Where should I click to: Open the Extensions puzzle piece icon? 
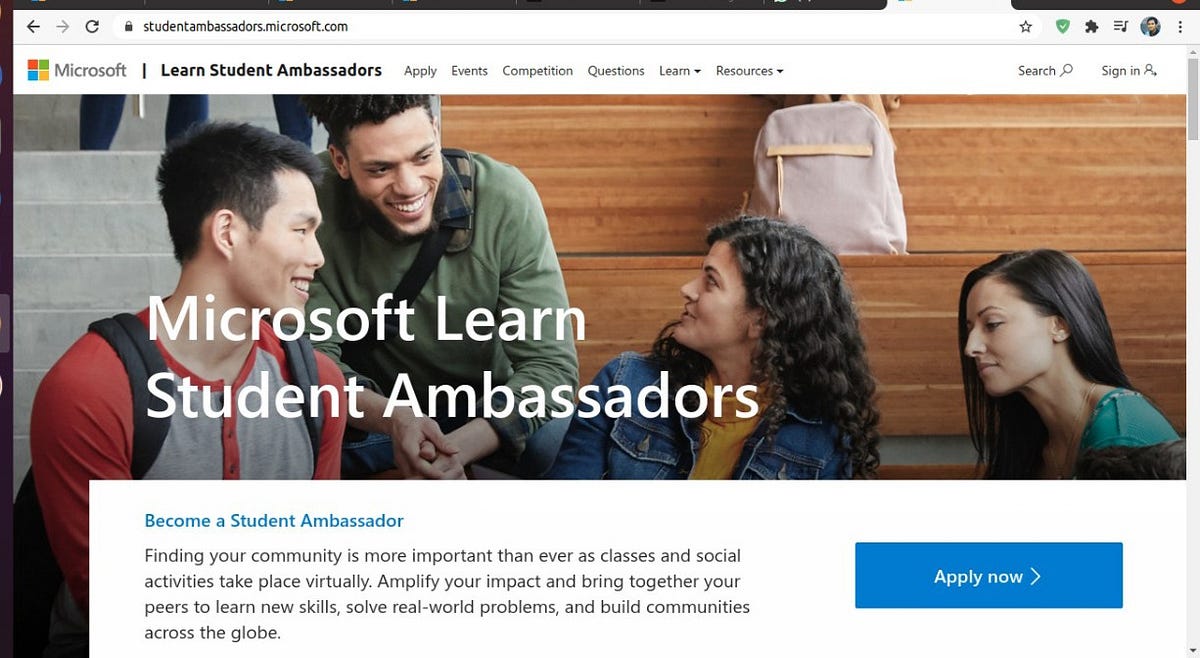pyautogui.click(x=1091, y=27)
